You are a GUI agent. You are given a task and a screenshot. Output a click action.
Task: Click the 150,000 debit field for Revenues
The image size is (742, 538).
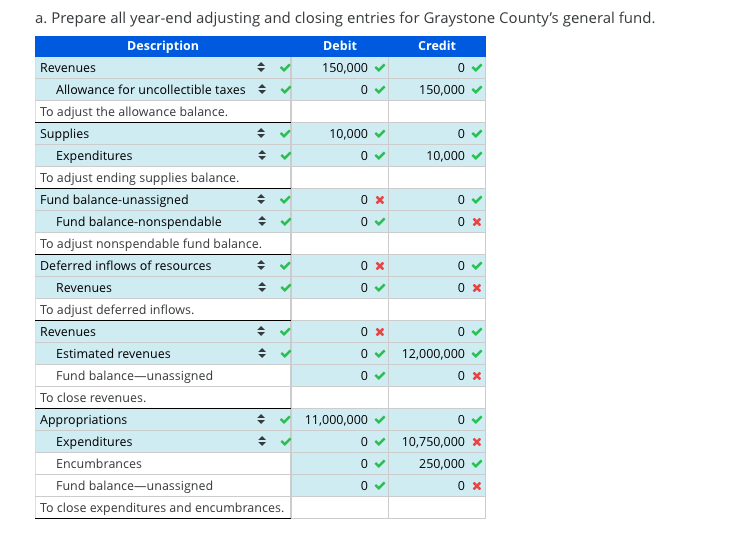click(340, 68)
